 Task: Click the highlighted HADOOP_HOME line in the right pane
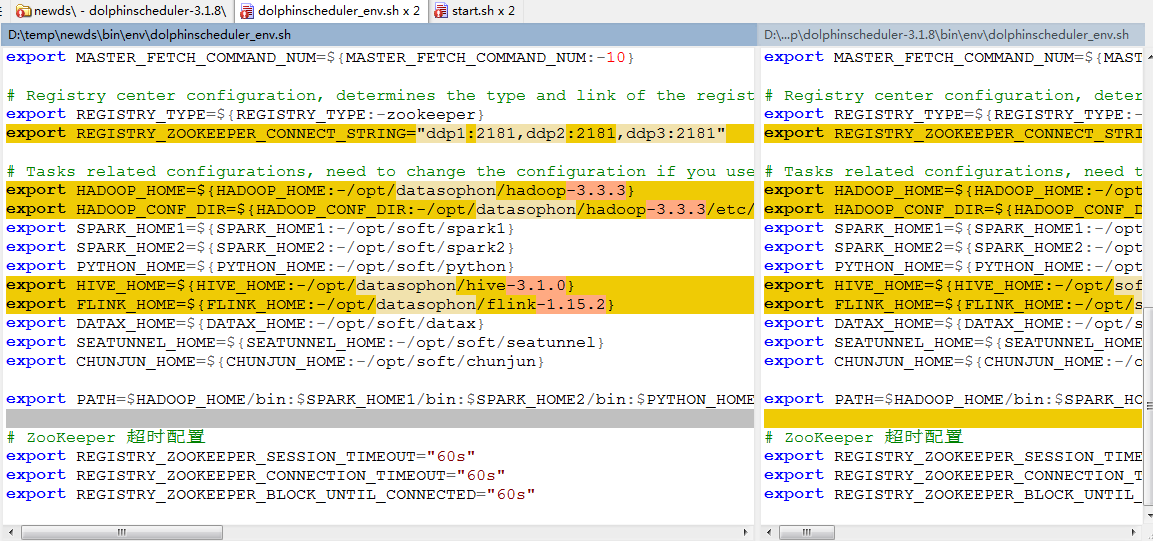tap(955, 190)
